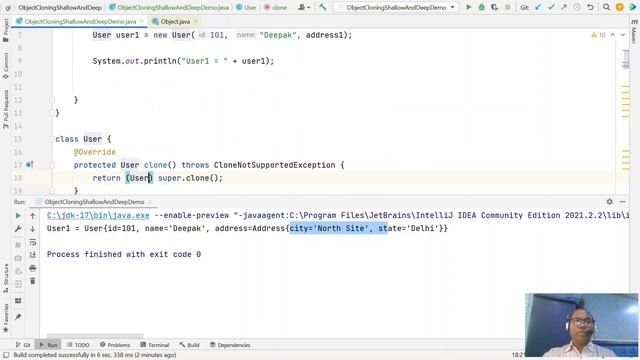Viewport: 640px width, 360px height.
Task: Switch to Object.java editor tab
Action: [x=175, y=21]
